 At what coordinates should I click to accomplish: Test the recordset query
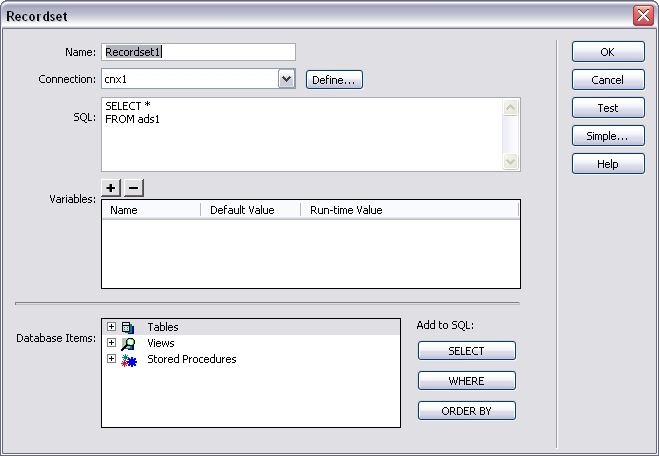click(x=607, y=108)
